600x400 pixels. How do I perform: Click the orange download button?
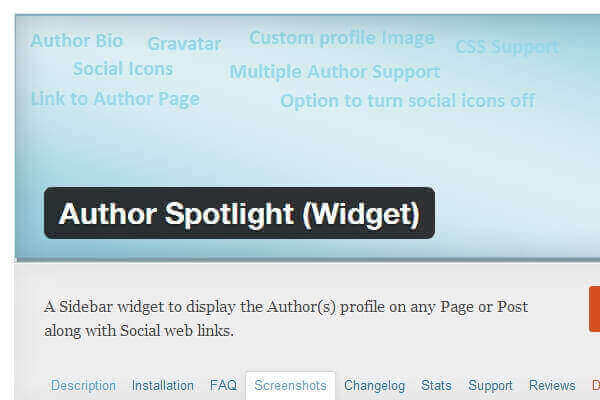595,309
